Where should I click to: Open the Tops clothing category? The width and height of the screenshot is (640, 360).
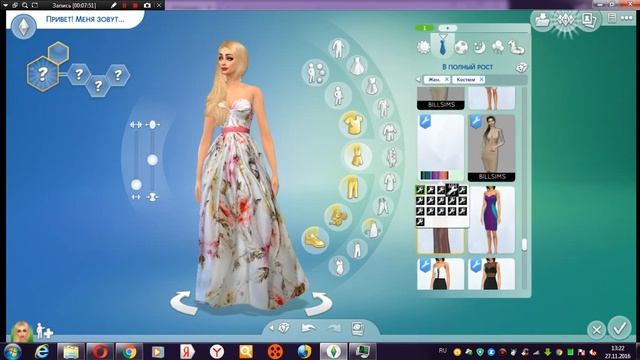coord(352,124)
